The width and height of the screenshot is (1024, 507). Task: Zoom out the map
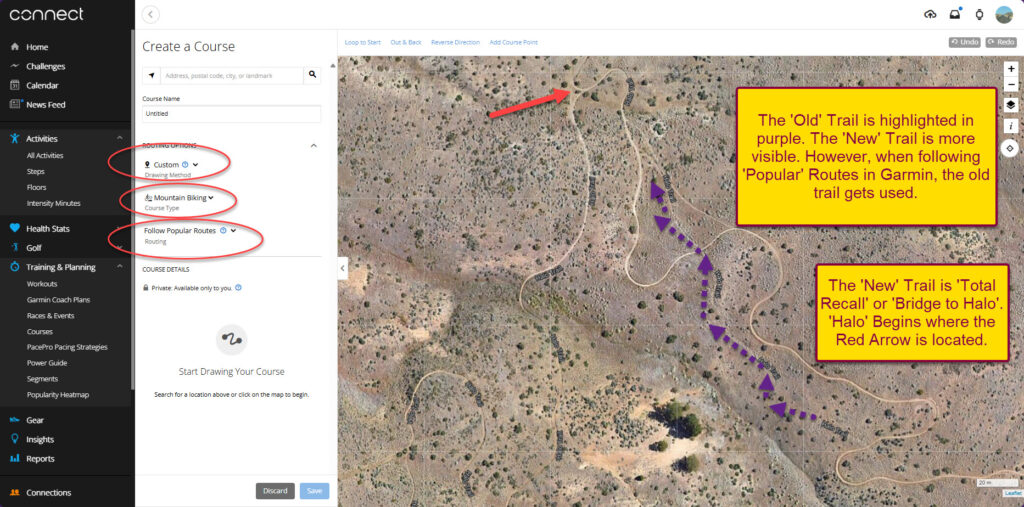point(1011,85)
